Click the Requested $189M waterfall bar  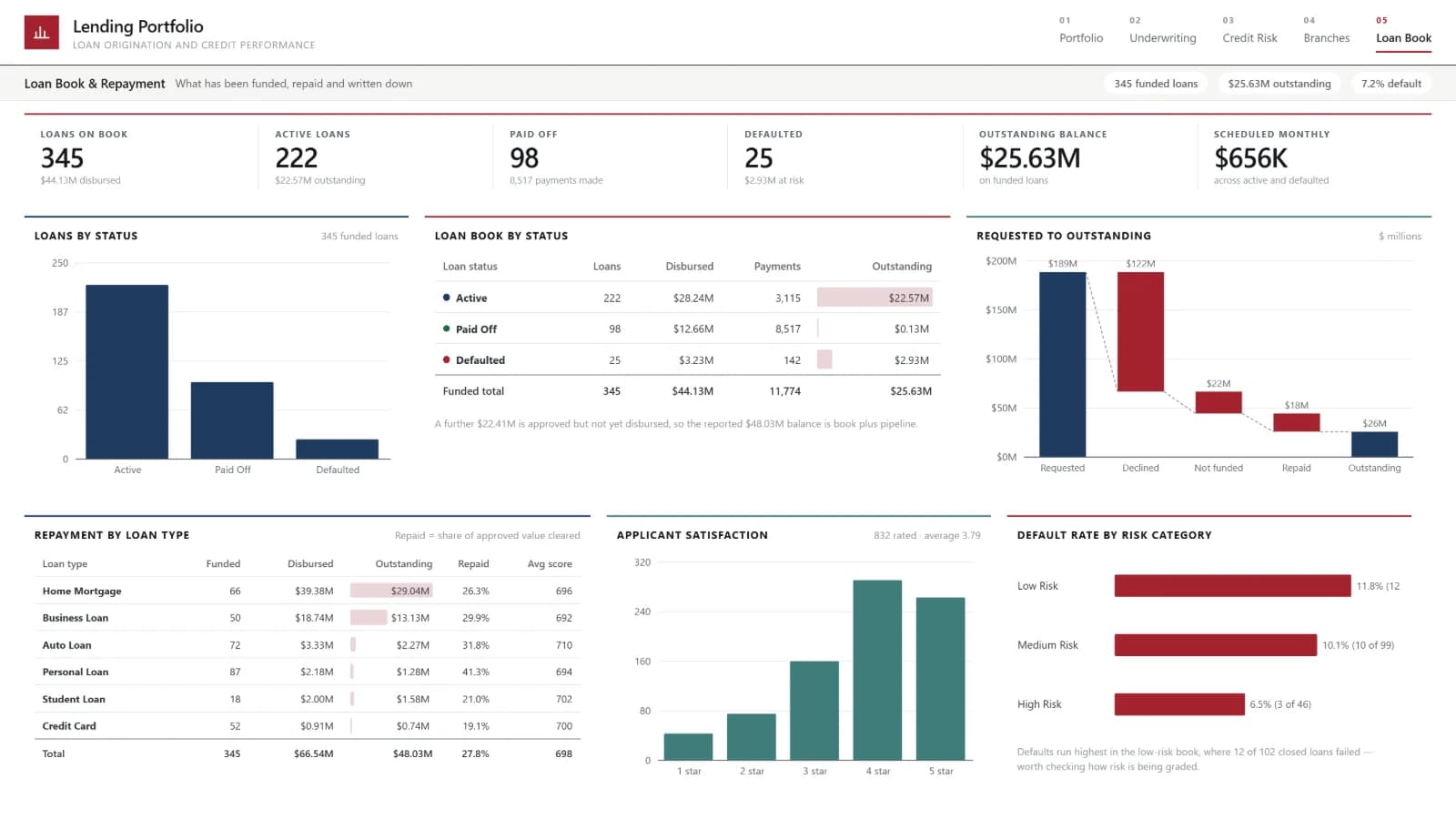tap(1063, 364)
